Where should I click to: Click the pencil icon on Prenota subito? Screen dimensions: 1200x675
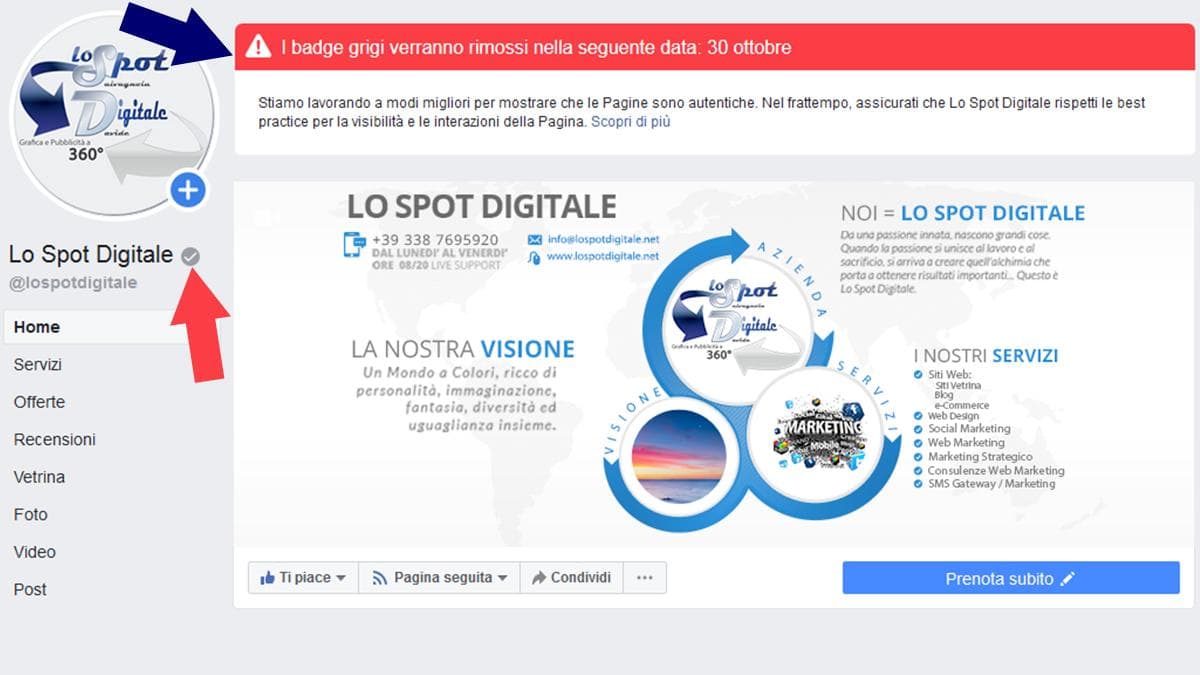(x=1068, y=579)
